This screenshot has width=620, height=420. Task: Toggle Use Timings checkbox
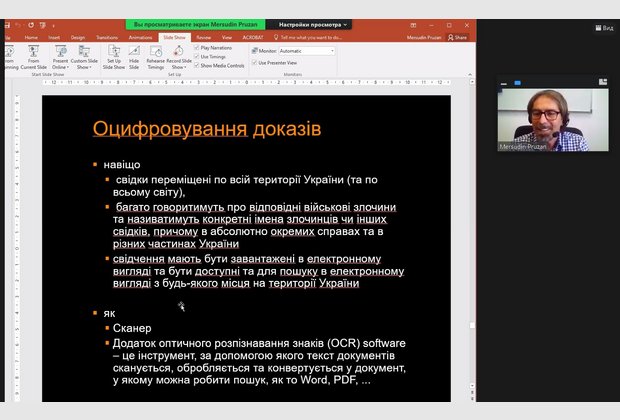197,56
